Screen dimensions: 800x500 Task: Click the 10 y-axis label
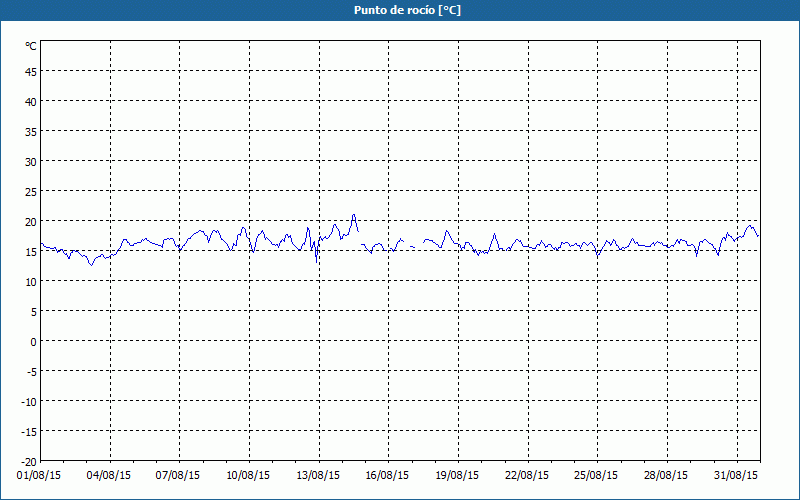click(31, 282)
